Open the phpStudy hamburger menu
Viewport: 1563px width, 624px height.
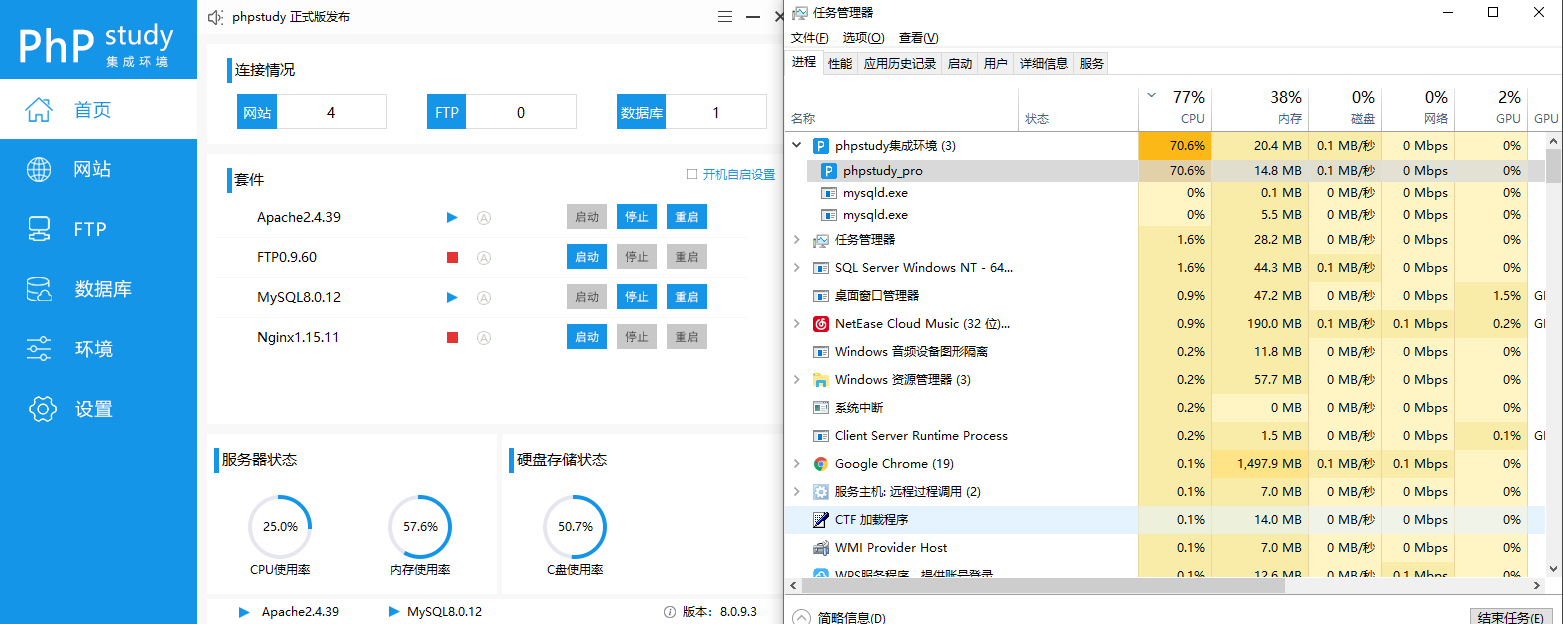724,16
